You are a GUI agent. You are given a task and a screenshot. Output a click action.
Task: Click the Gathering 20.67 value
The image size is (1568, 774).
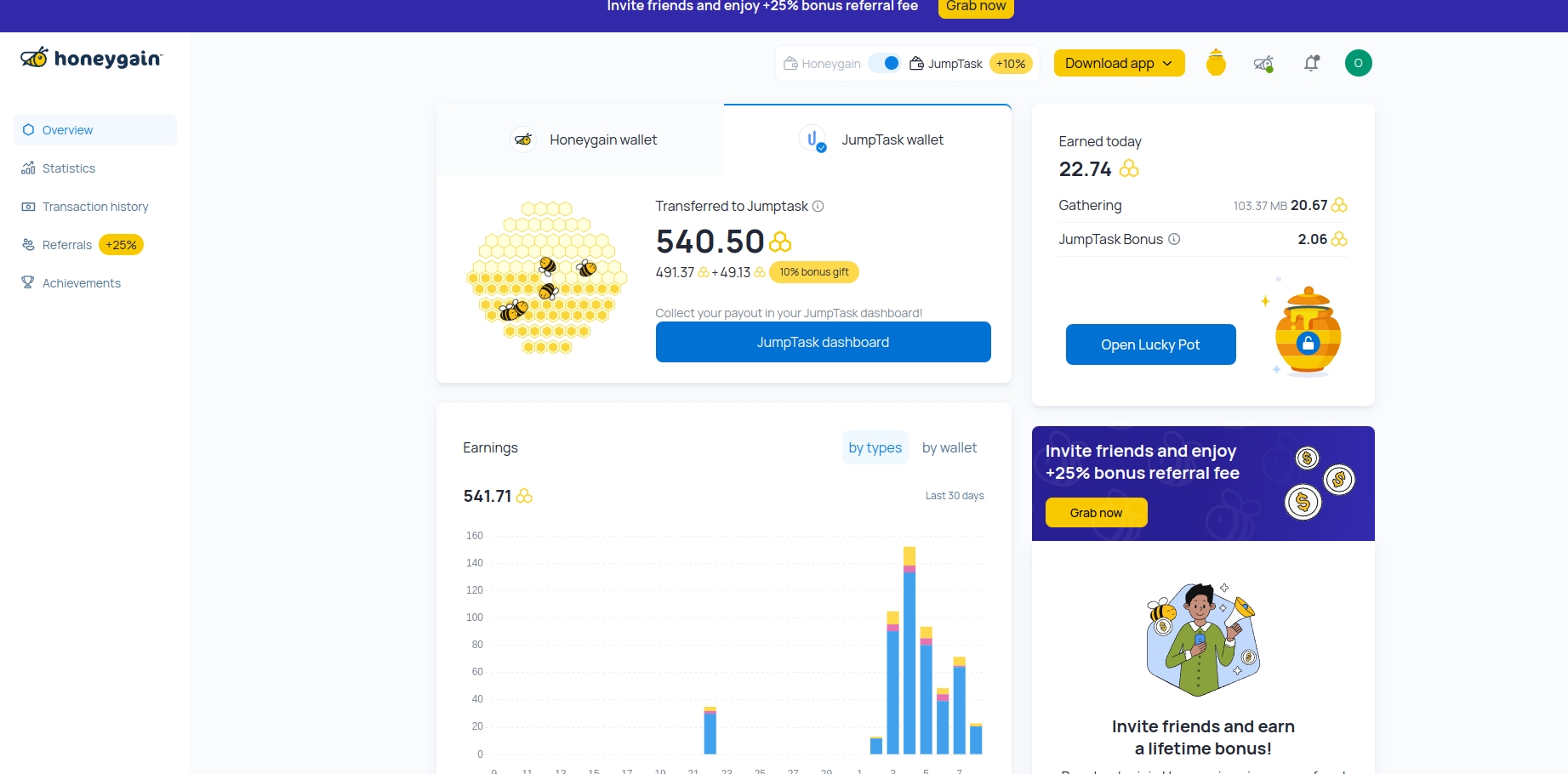point(1309,205)
